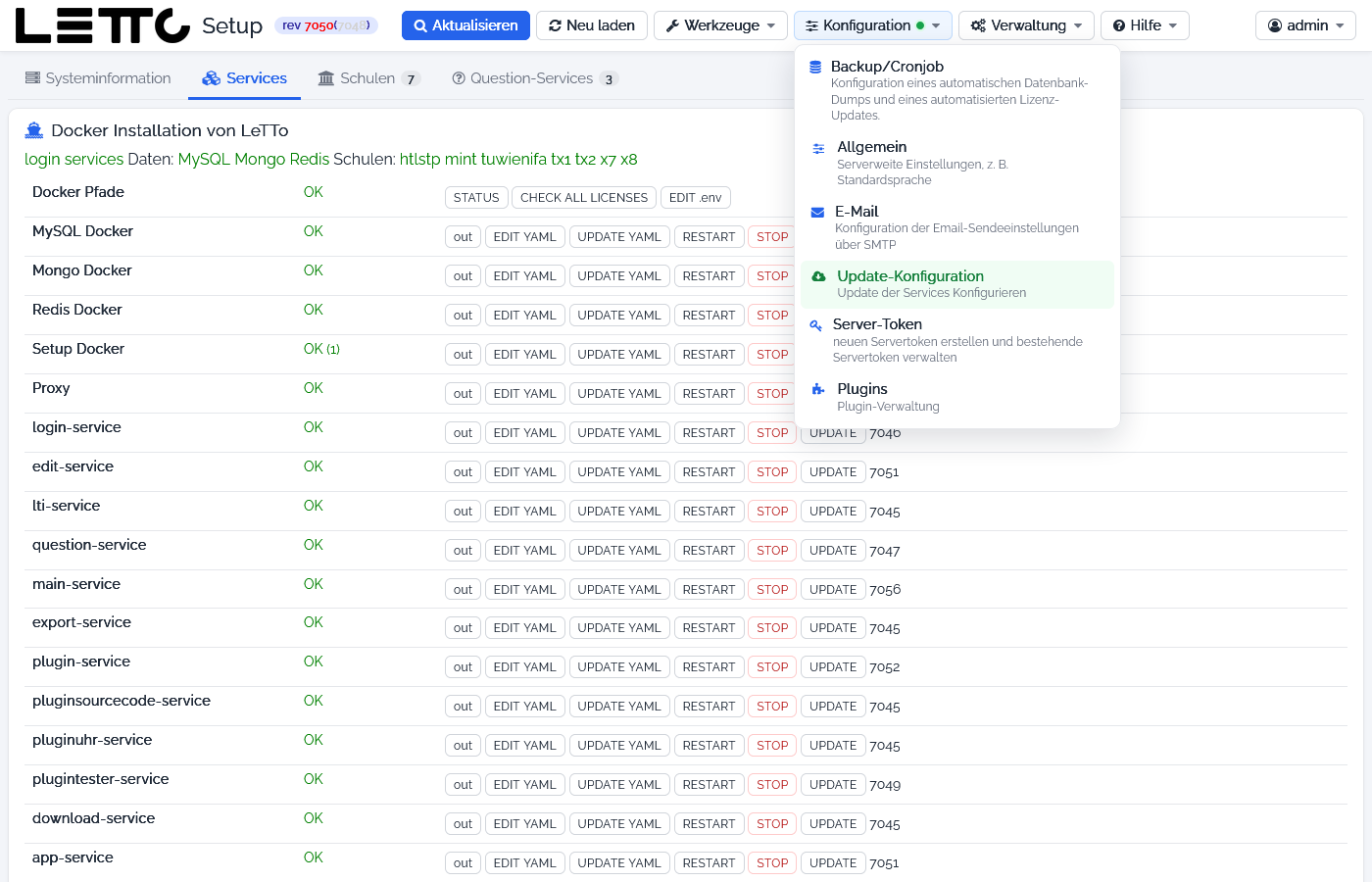Viewport: 1372px width, 882px height.
Task: Open the admin account dropdown arrow
Action: [1340, 25]
